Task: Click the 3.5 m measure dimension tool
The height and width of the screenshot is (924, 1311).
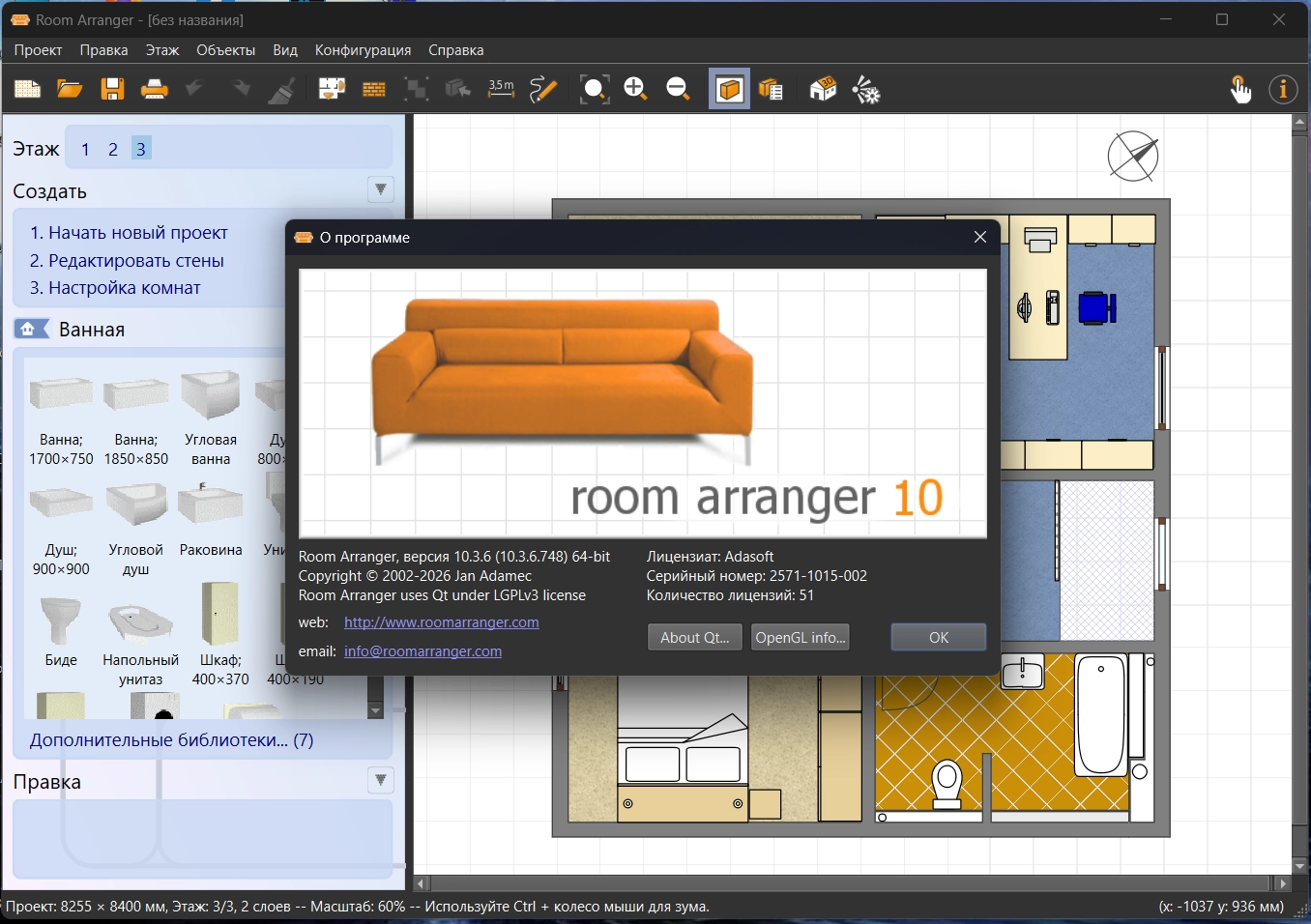Action: 501,90
